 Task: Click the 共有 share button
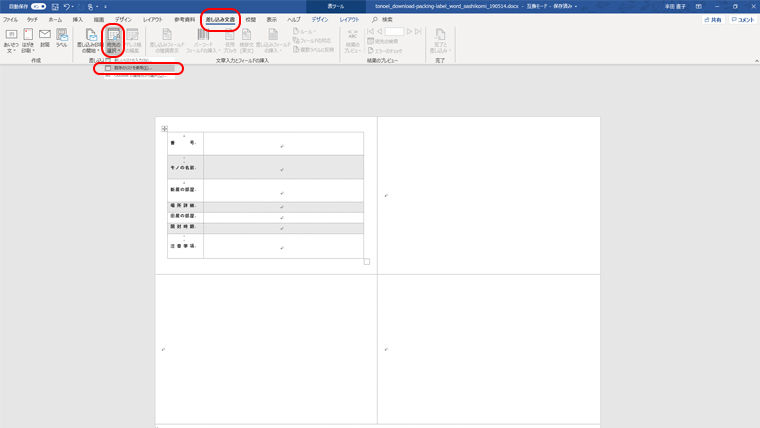(712, 19)
